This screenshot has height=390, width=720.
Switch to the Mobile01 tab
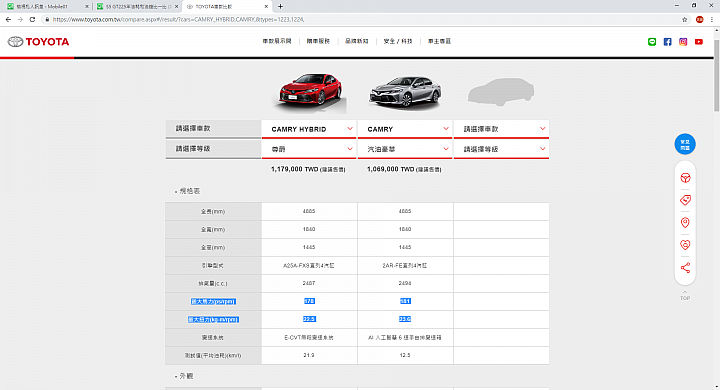(x=47, y=6)
